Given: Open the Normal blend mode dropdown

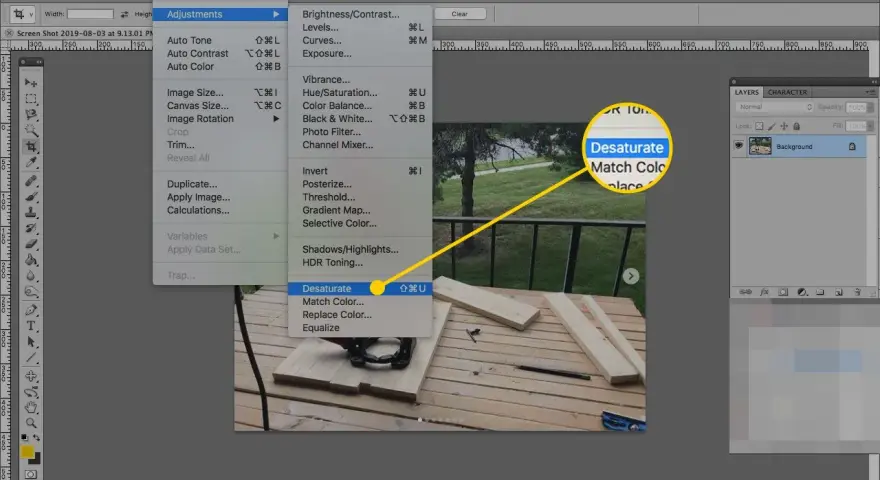Looking at the screenshot, I should pos(774,107).
